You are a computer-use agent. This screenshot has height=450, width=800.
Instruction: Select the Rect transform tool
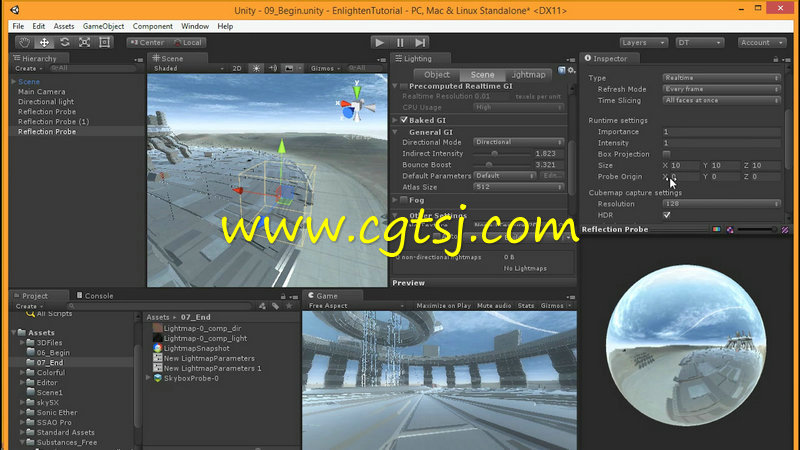tap(105, 42)
